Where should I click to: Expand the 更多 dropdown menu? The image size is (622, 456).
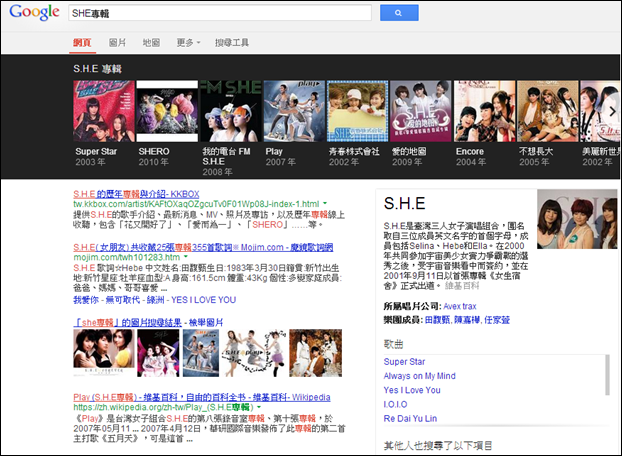[188, 42]
